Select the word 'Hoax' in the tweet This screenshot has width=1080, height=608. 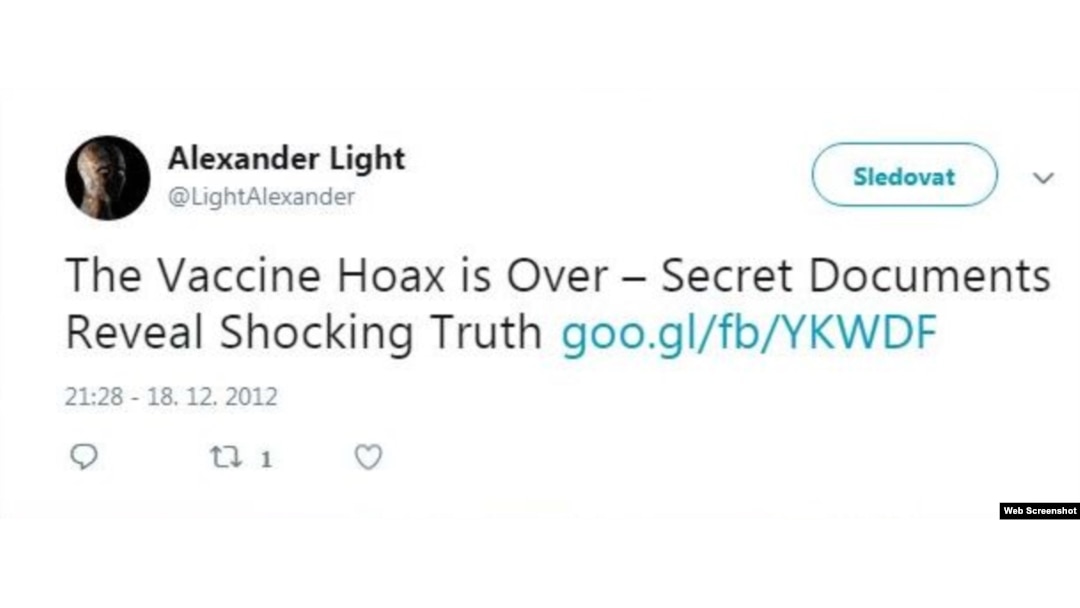click(391, 275)
